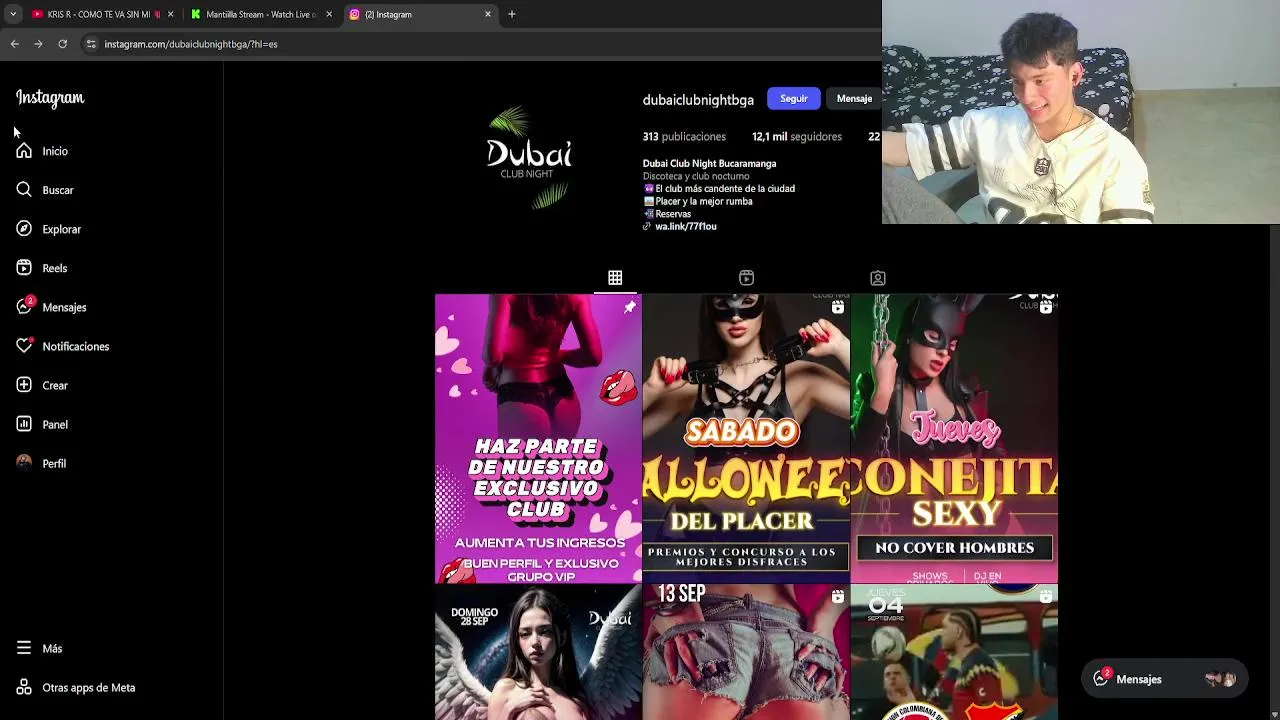Open Otras apps de Meta
1280x720 pixels.
click(76, 687)
